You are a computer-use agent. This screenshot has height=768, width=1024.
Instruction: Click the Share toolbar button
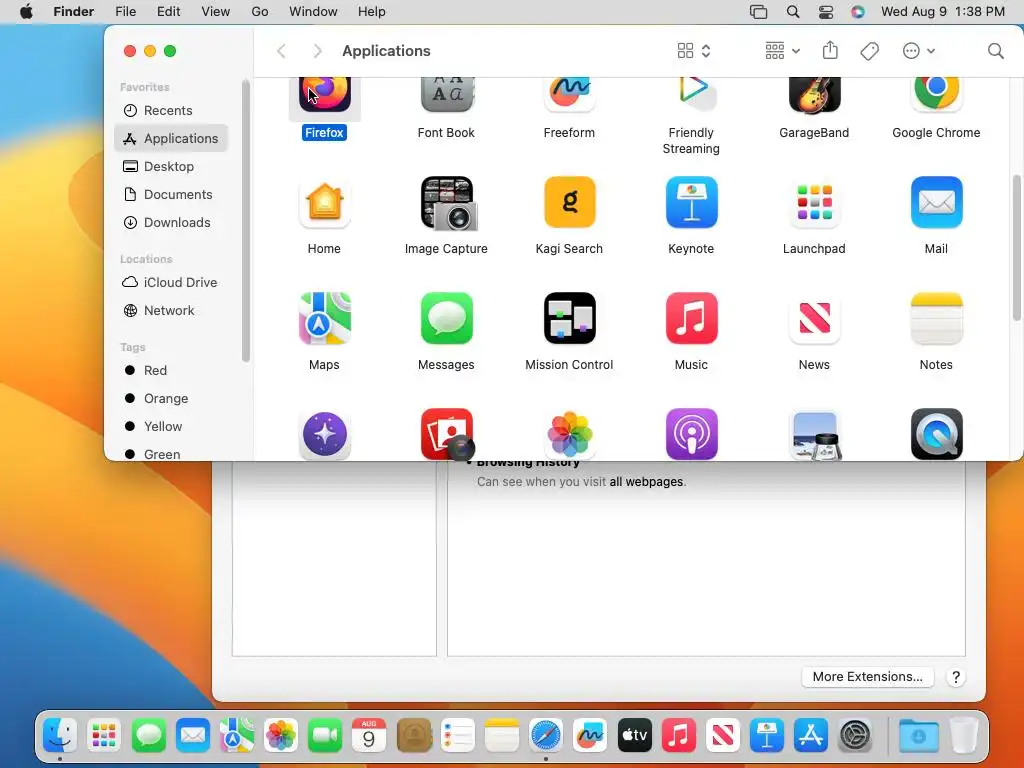coord(830,50)
